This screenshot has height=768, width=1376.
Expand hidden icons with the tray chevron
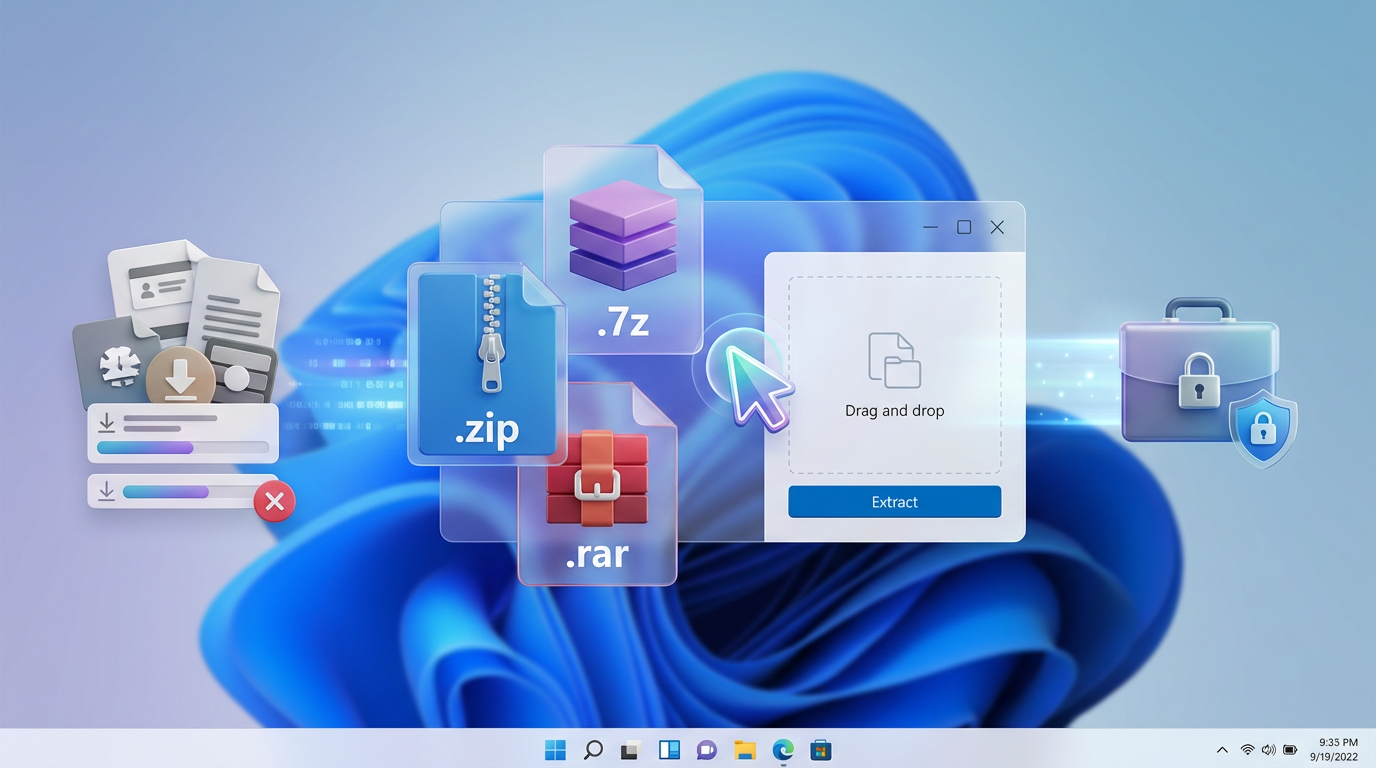coord(1222,749)
